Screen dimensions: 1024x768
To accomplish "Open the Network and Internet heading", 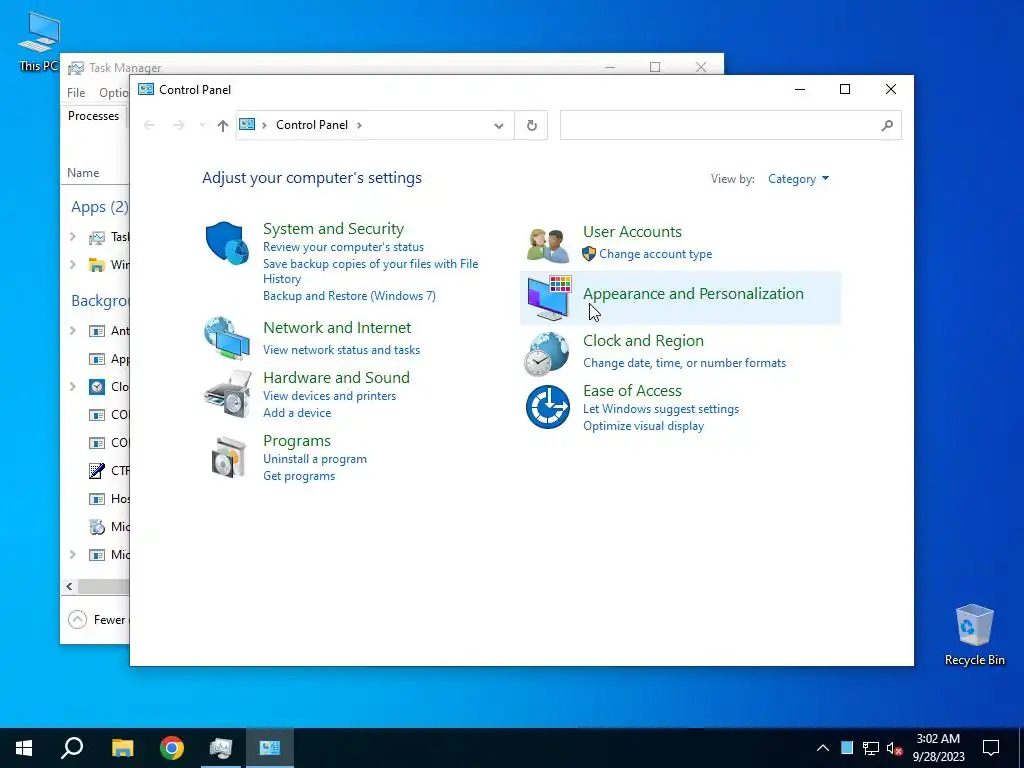I will coord(337,328).
